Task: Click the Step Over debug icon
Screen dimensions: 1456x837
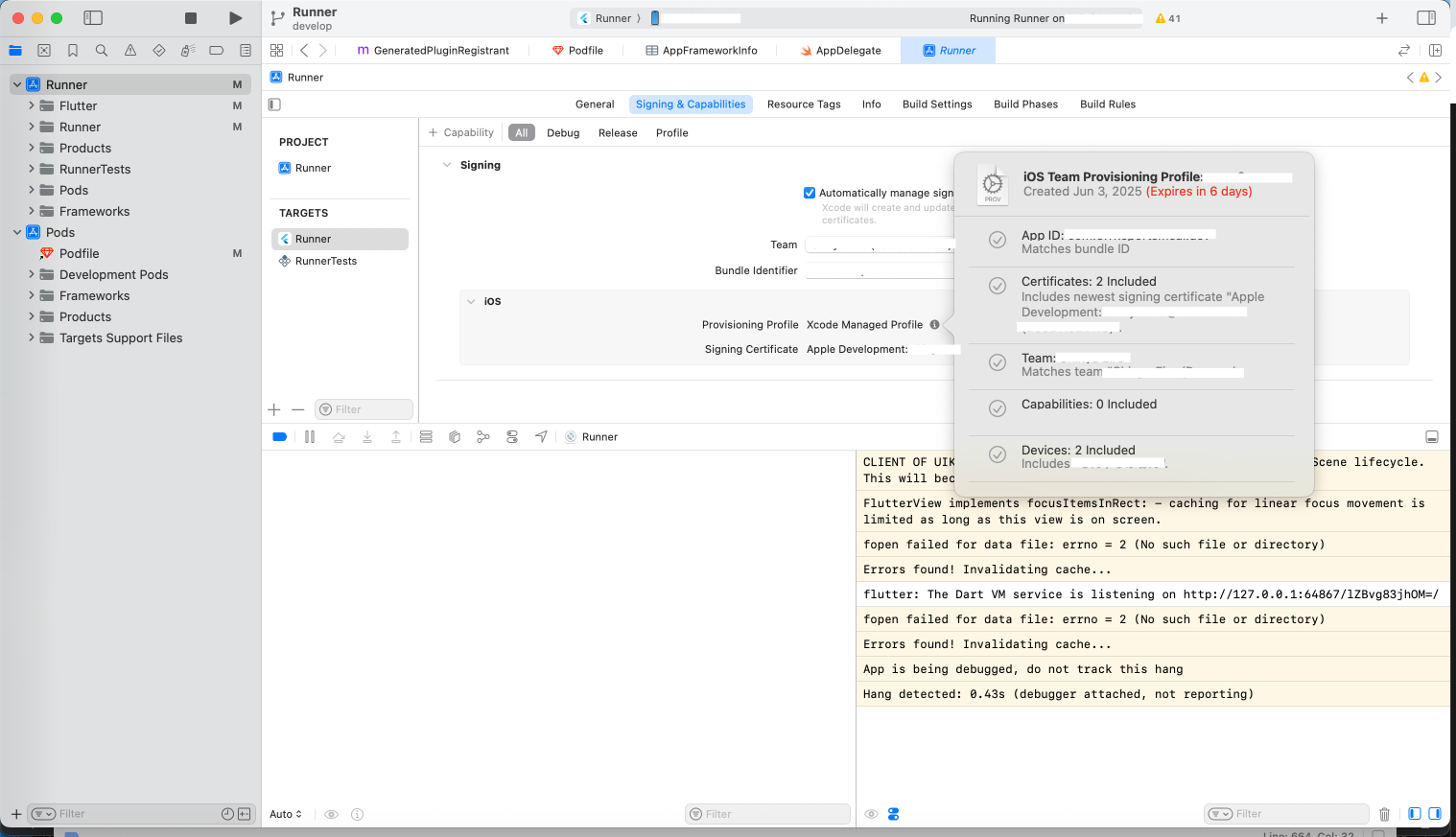Action: pyautogui.click(x=339, y=436)
